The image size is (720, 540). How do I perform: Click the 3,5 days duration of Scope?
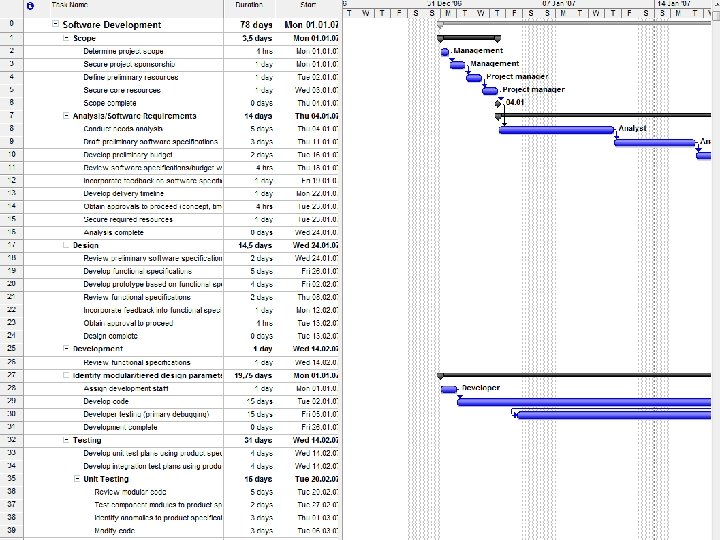pos(249,38)
